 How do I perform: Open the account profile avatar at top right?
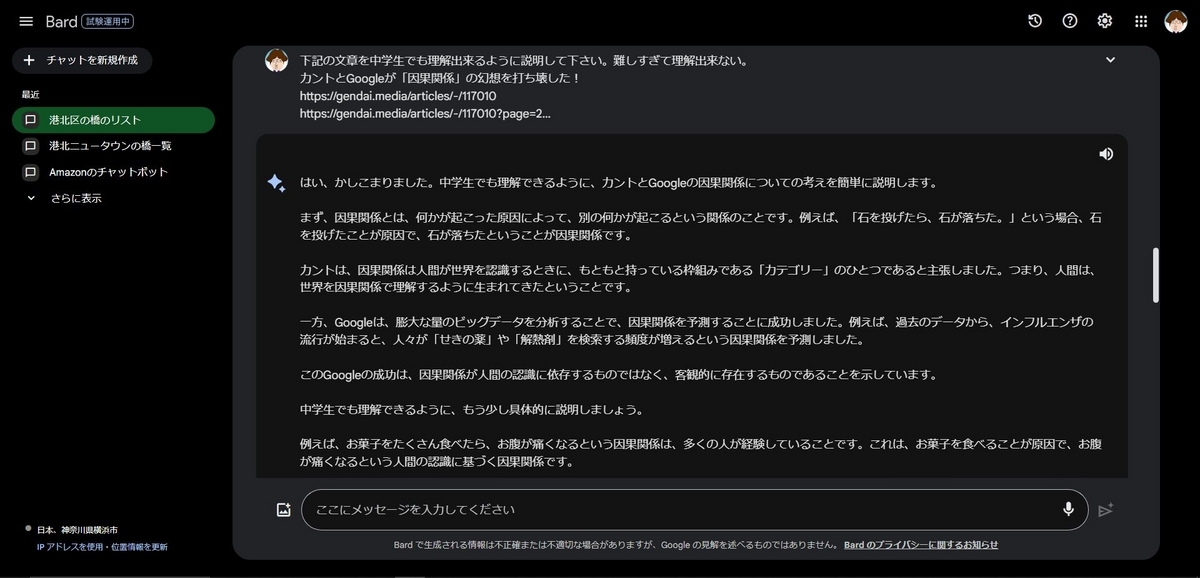click(1176, 21)
